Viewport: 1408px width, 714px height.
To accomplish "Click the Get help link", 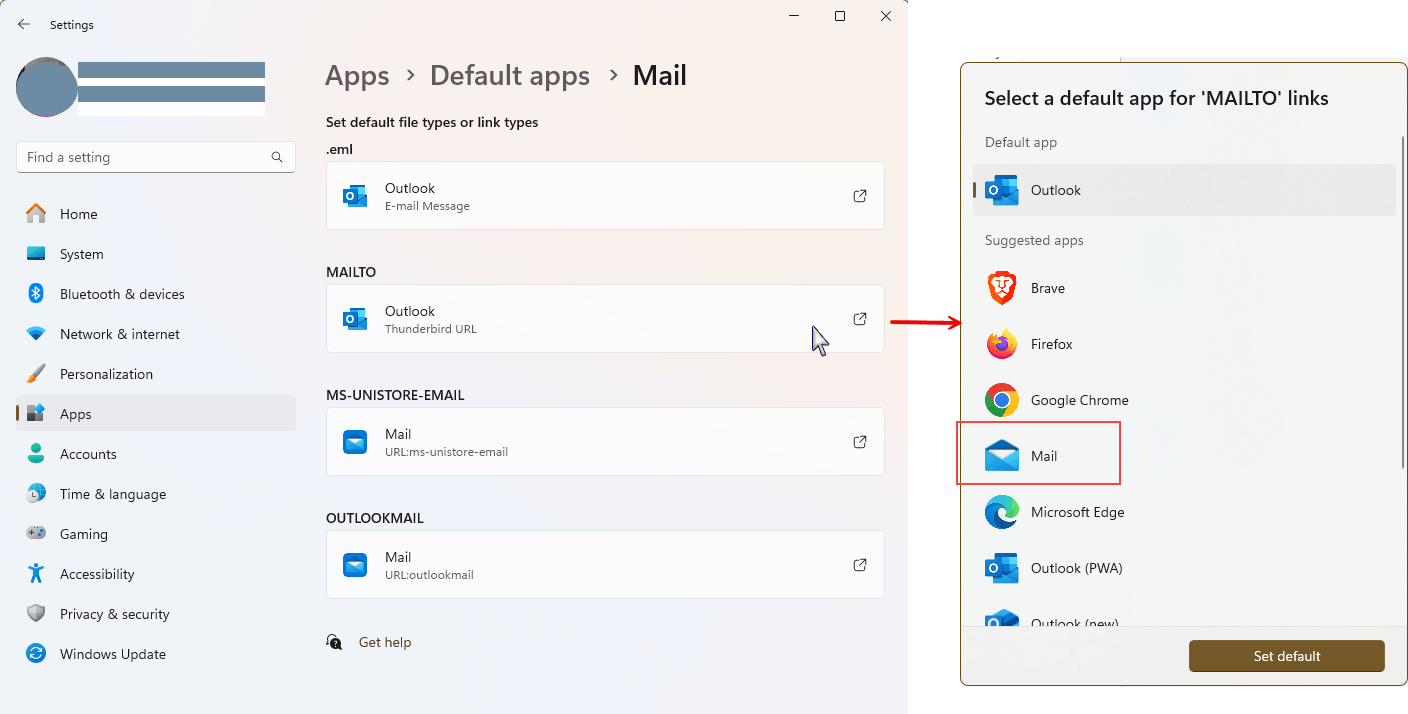I will [x=385, y=642].
